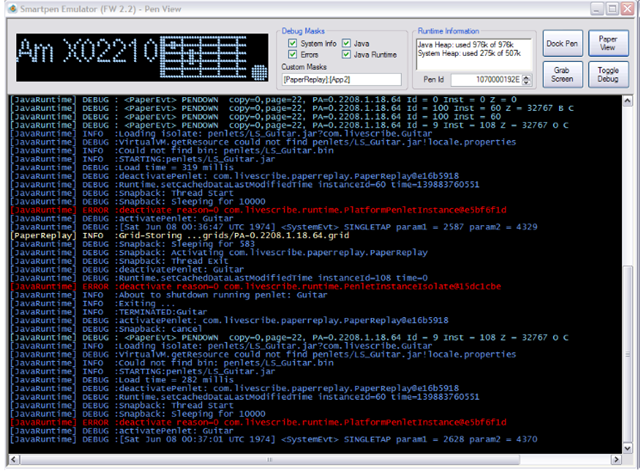This screenshot has height=471, width=640.
Task: Disable the Java debug mask
Action: click(346, 43)
